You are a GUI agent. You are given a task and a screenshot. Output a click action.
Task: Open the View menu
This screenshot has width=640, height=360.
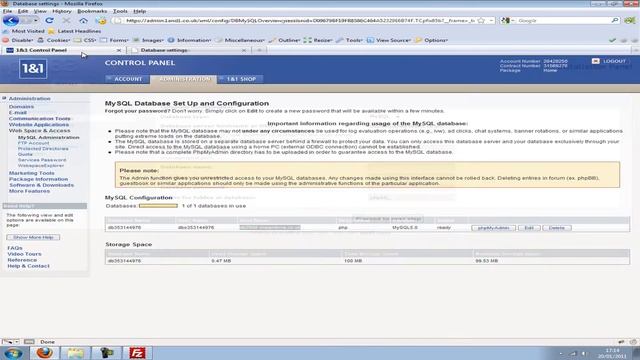click(40, 11)
